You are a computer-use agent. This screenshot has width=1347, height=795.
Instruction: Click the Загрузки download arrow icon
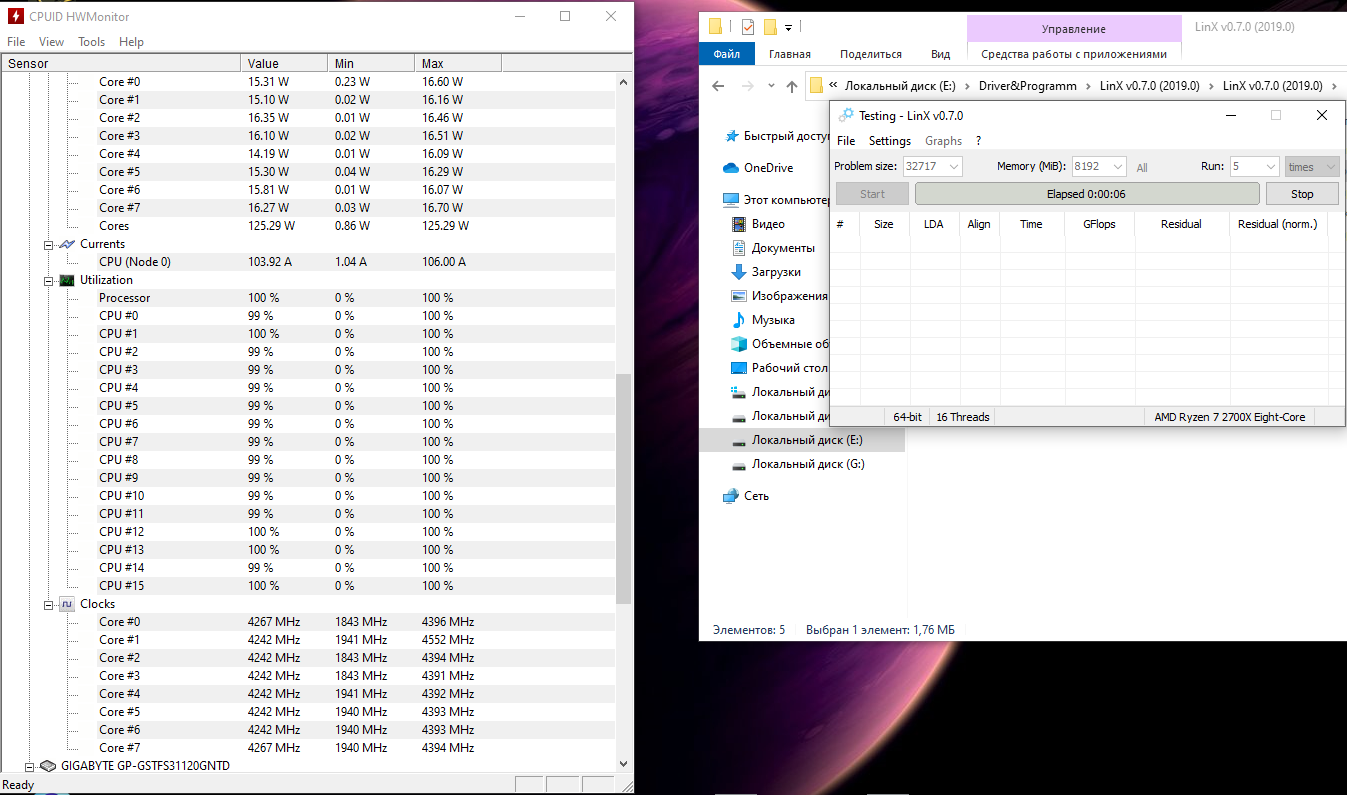(739, 272)
